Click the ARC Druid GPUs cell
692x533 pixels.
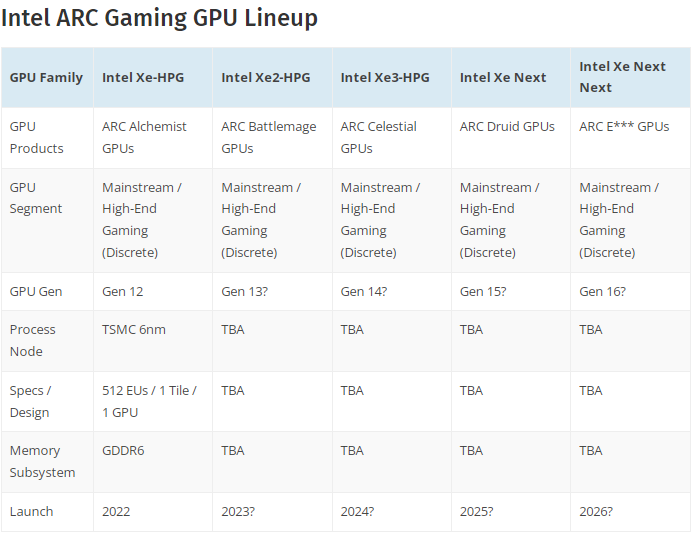[x=507, y=127]
